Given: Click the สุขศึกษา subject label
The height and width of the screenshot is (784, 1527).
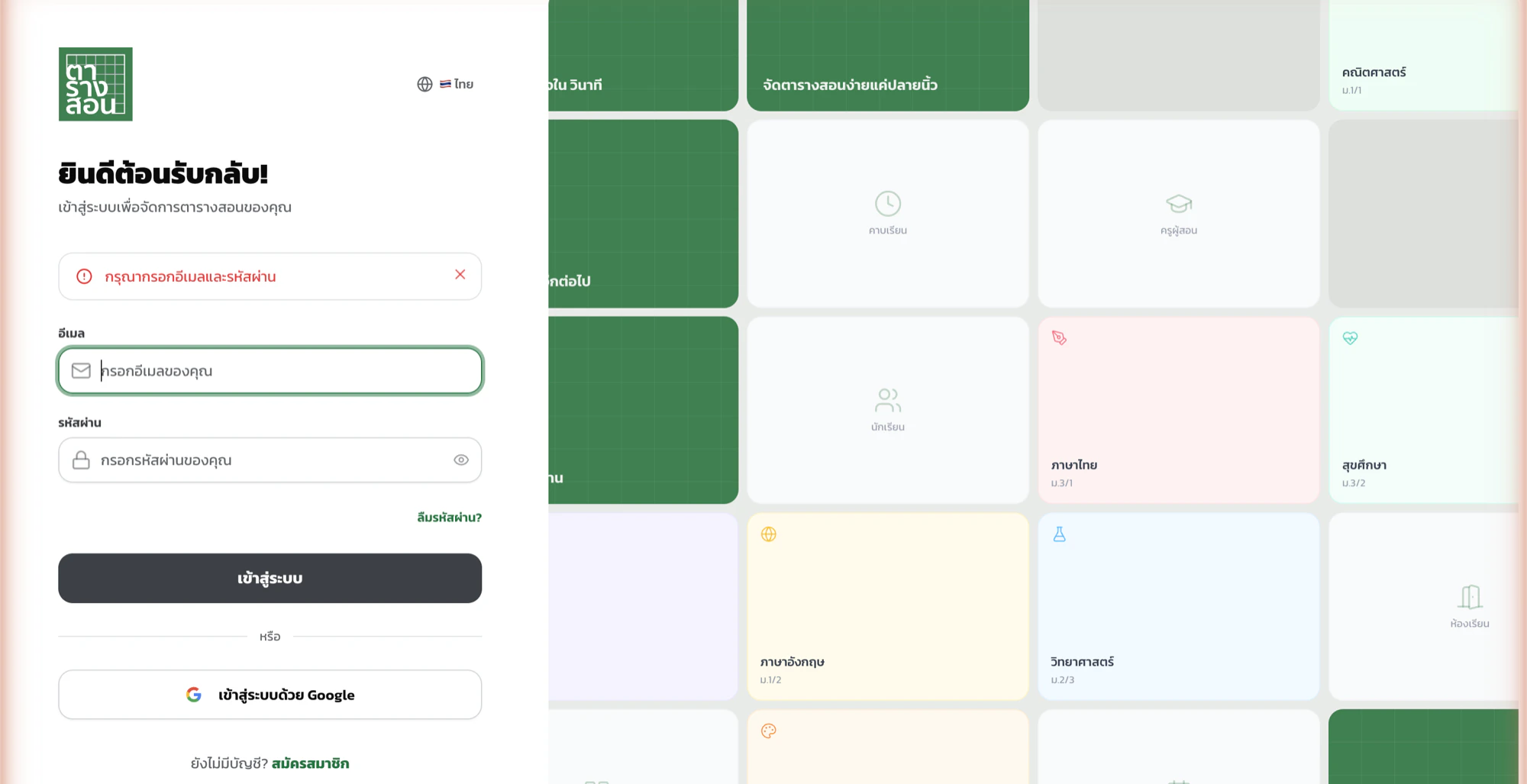Looking at the screenshot, I should [1364, 465].
